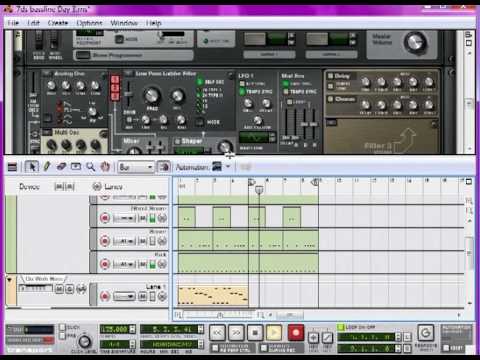Toggle the Click metronome checkbox
This screenshot has width=480, height=360.
pyautogui.click(x=62, y=327)
